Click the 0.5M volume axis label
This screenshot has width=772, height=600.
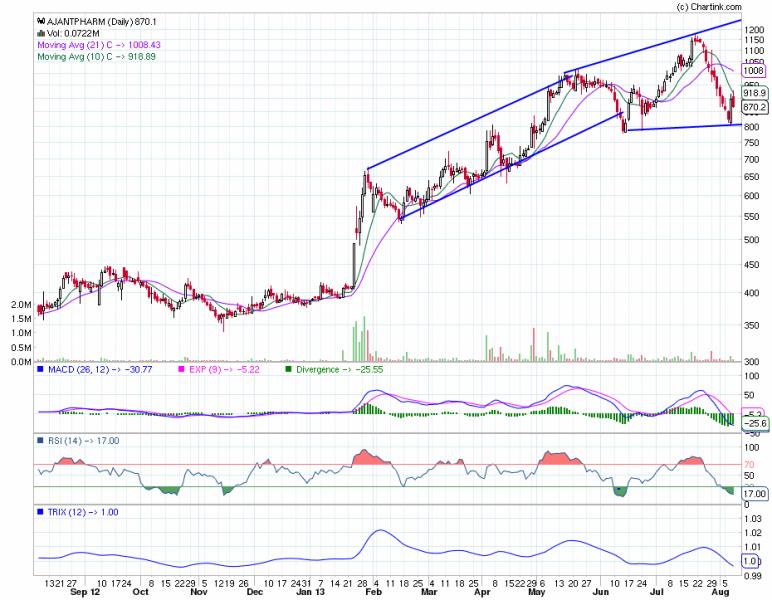click(x=21, y=347)
